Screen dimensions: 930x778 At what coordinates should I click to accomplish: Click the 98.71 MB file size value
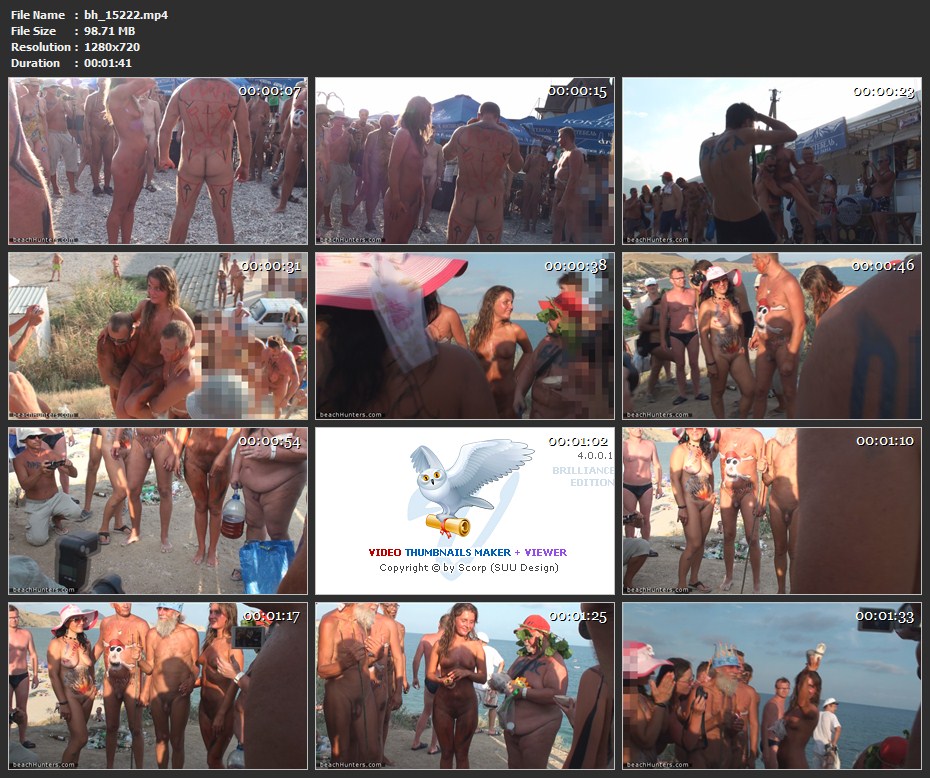[109, 31]
